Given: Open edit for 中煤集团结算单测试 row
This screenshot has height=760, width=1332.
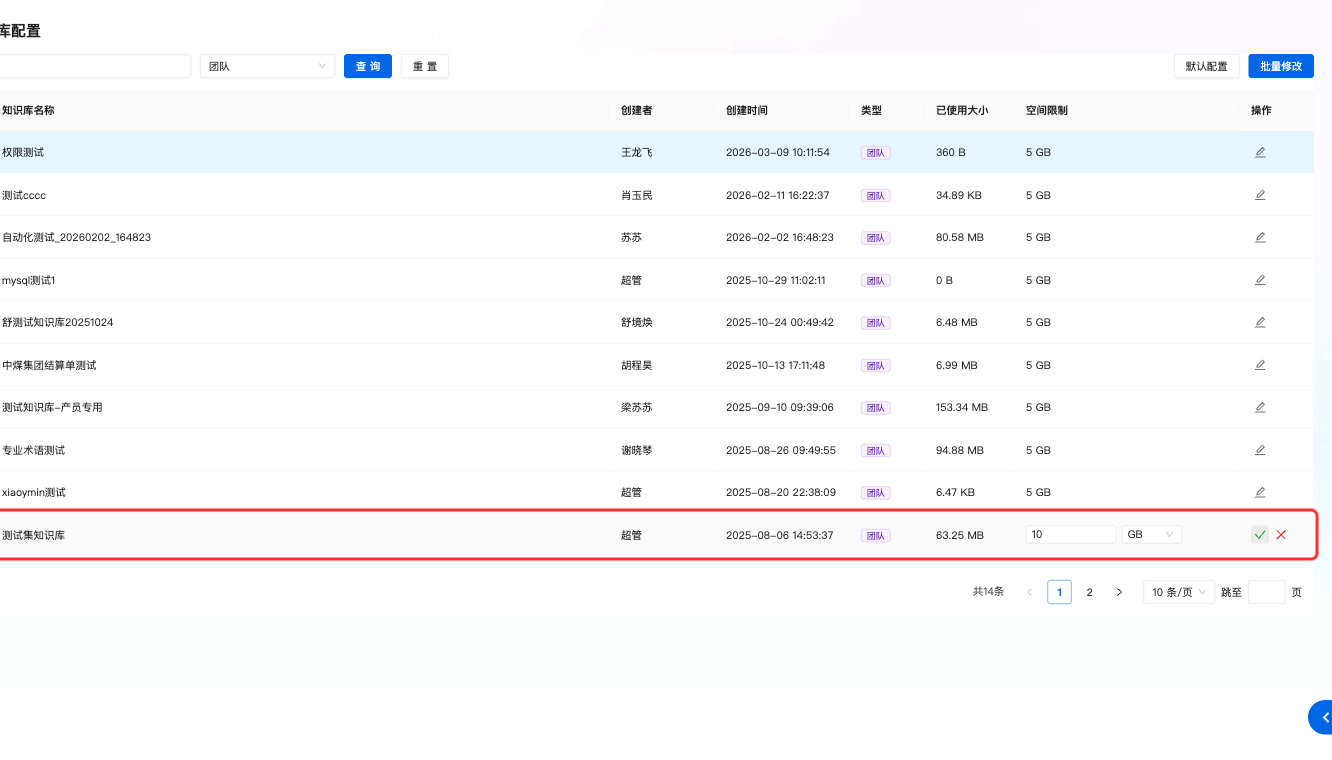Looking at the screenshot, I should [1260, 365].
